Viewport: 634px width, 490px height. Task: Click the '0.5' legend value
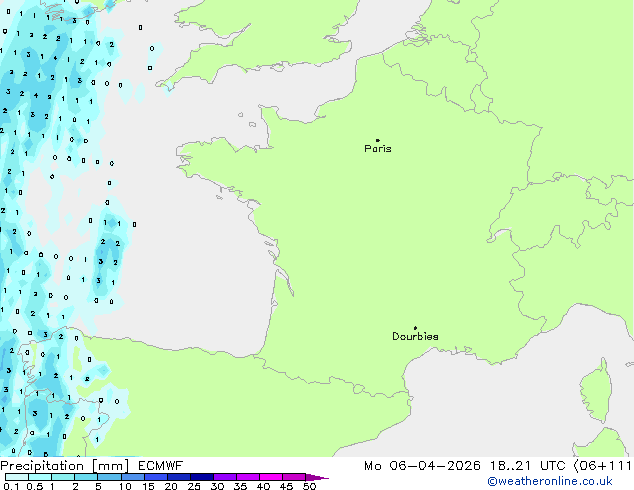point(34,486)
